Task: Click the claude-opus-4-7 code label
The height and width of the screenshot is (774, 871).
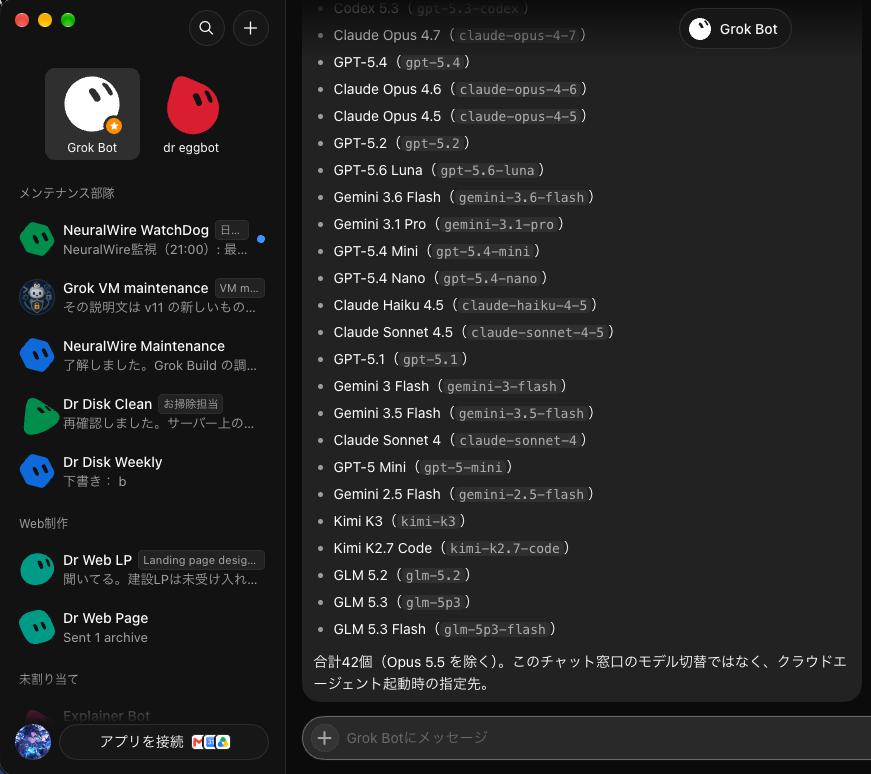Action: 517,36
